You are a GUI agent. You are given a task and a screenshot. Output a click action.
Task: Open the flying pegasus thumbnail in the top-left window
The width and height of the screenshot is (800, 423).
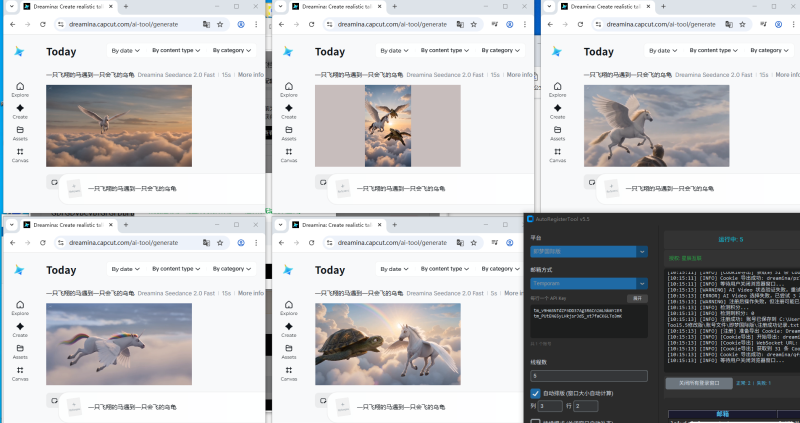click(x=119, y=126)
